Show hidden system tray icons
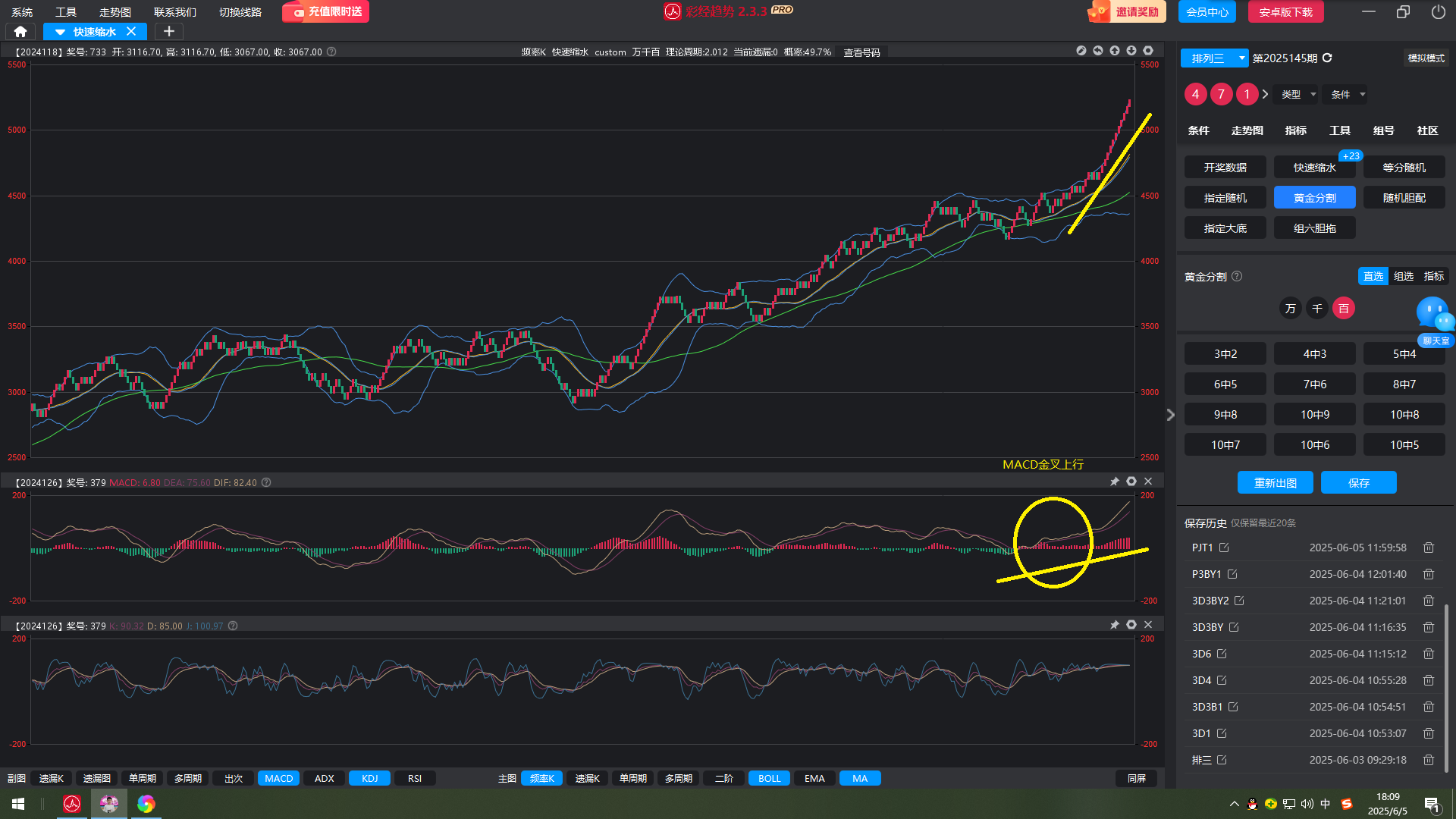 (x=1235, y=804)
